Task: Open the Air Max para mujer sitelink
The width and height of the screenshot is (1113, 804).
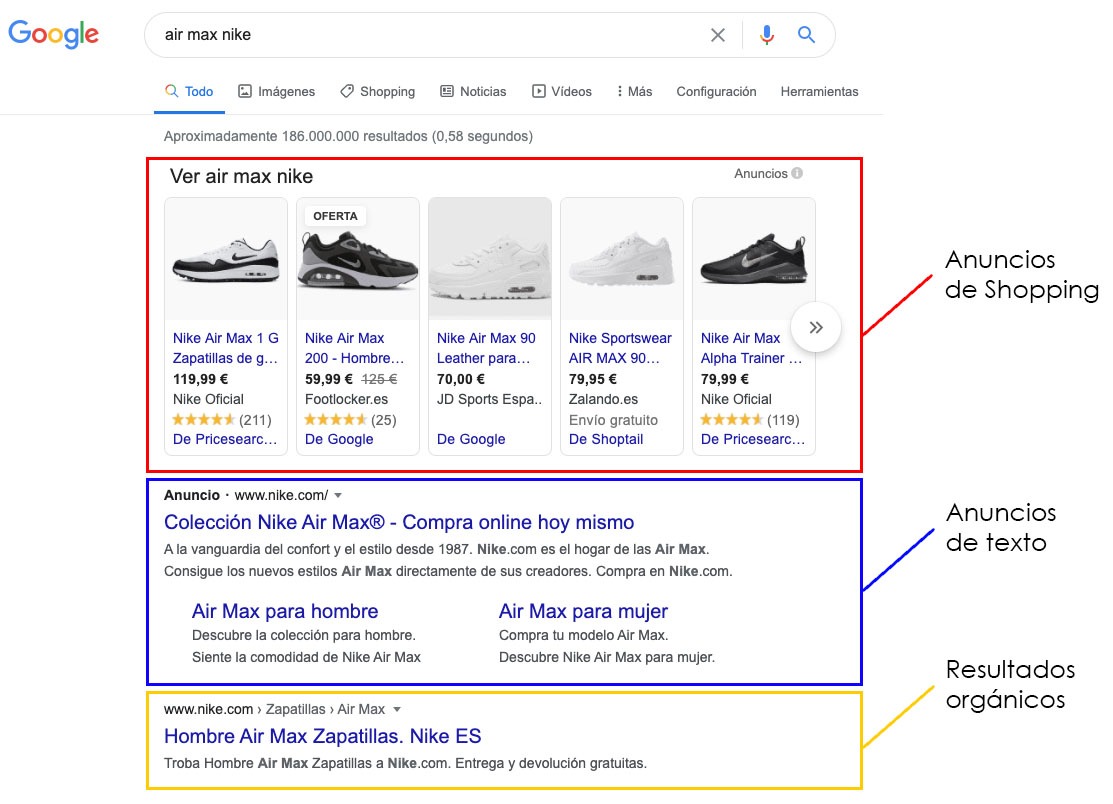Action: (583, 611)
